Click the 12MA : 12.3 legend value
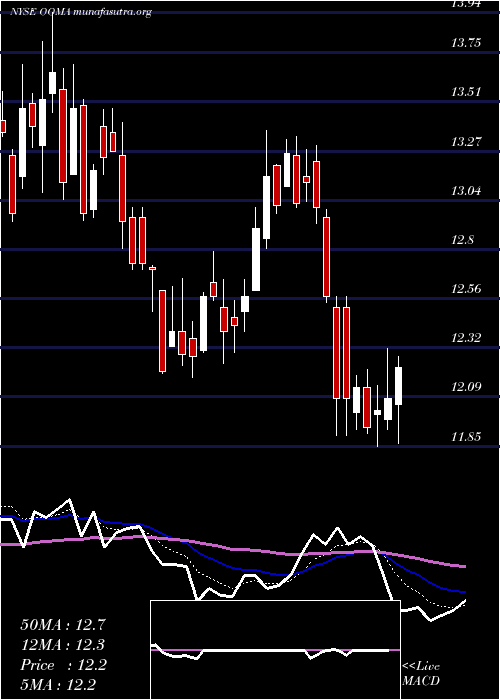This screenshot has height=700, width=500. [63, 645]
